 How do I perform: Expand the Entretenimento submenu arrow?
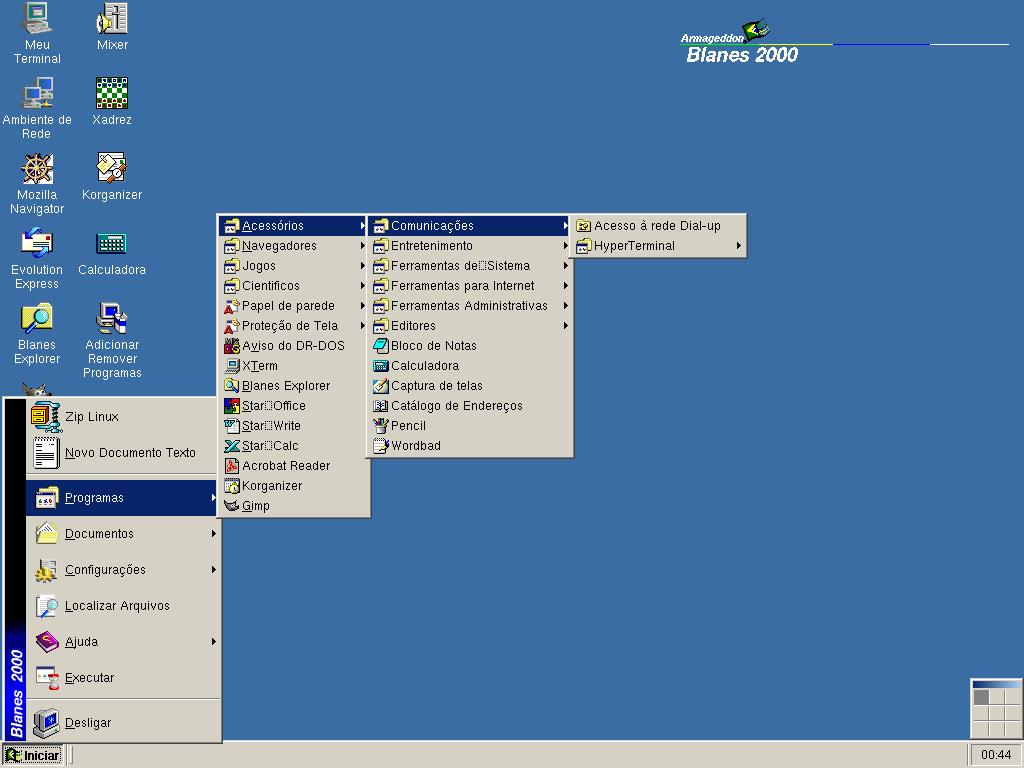pos(566,246)
